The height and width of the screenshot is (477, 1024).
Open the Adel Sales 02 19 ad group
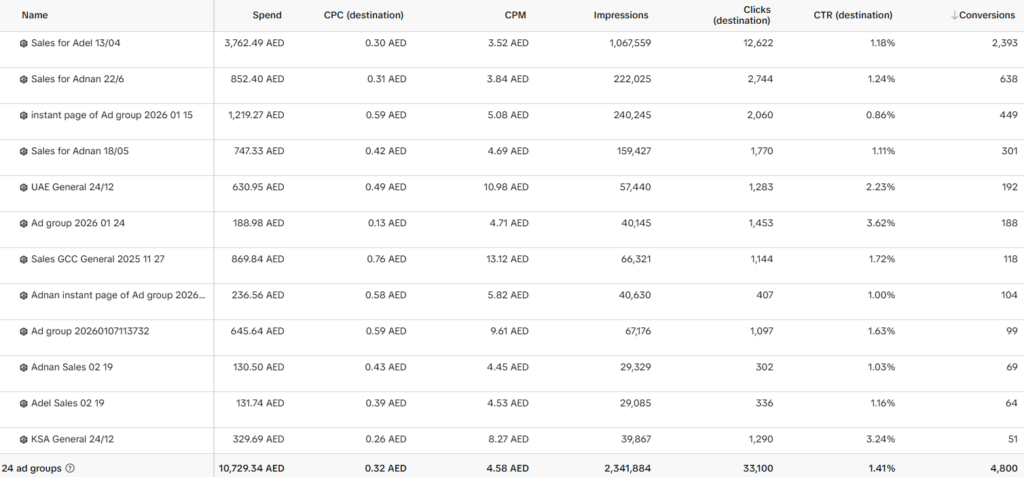[67, 403]
